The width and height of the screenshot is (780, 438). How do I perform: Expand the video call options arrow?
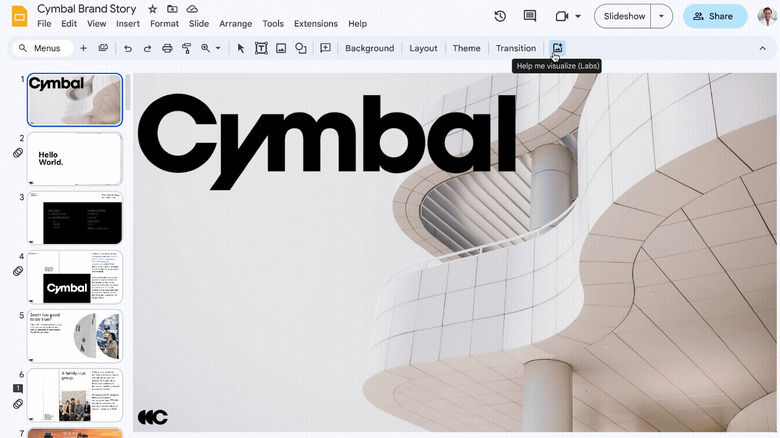tap(578, 16)
